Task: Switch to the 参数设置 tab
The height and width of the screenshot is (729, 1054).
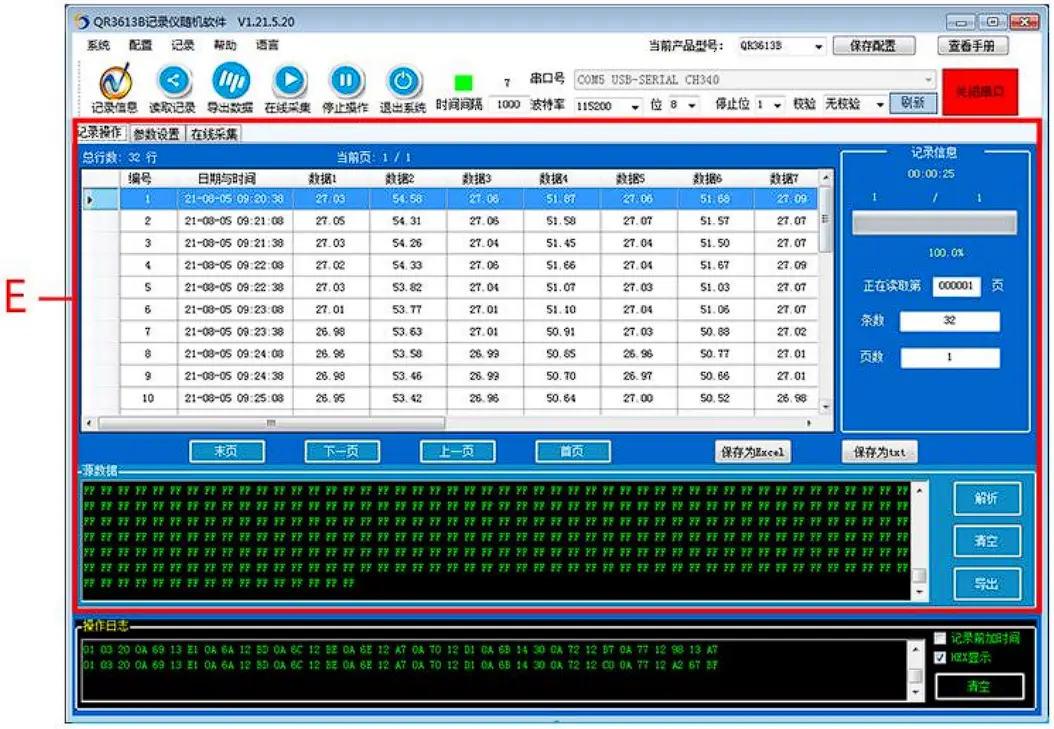Action: click(x=157, y=134)
